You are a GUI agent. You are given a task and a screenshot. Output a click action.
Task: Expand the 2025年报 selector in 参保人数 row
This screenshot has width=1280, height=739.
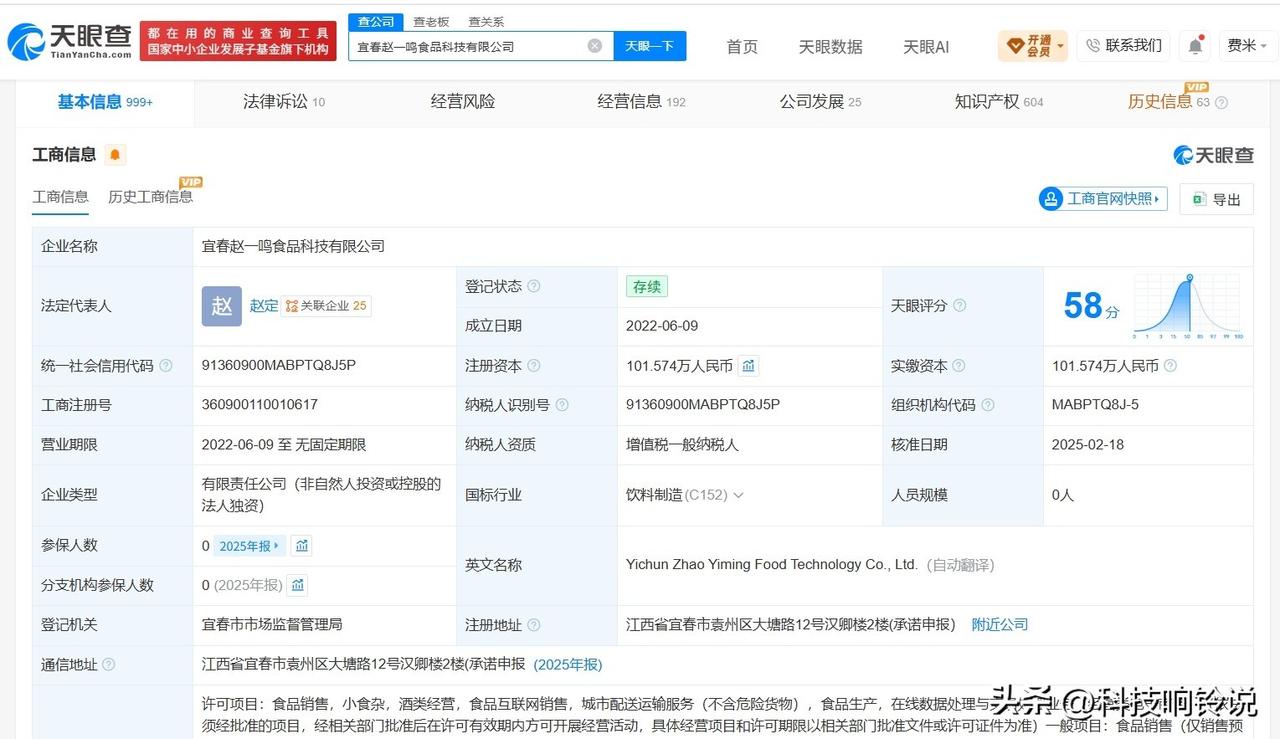(251, 546)
